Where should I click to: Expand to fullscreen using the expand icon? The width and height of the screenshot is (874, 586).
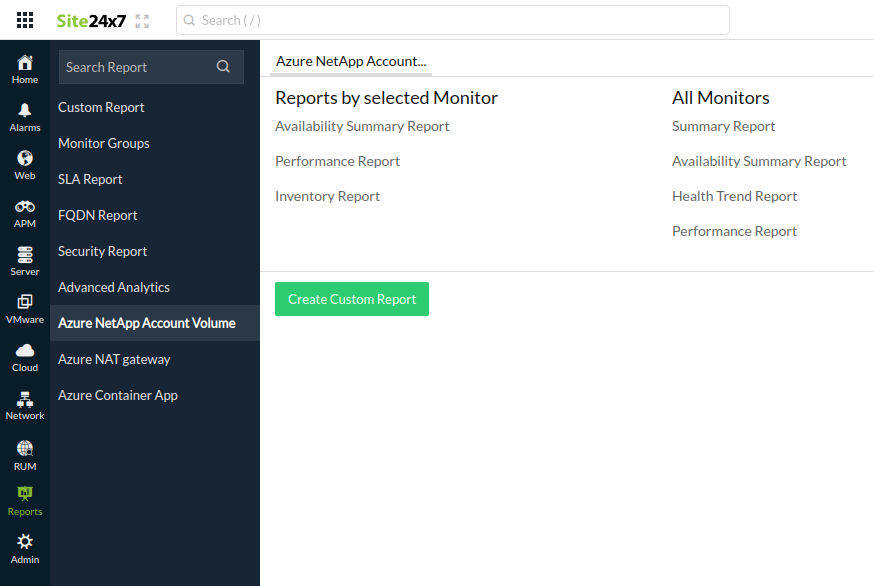[144, 19]
